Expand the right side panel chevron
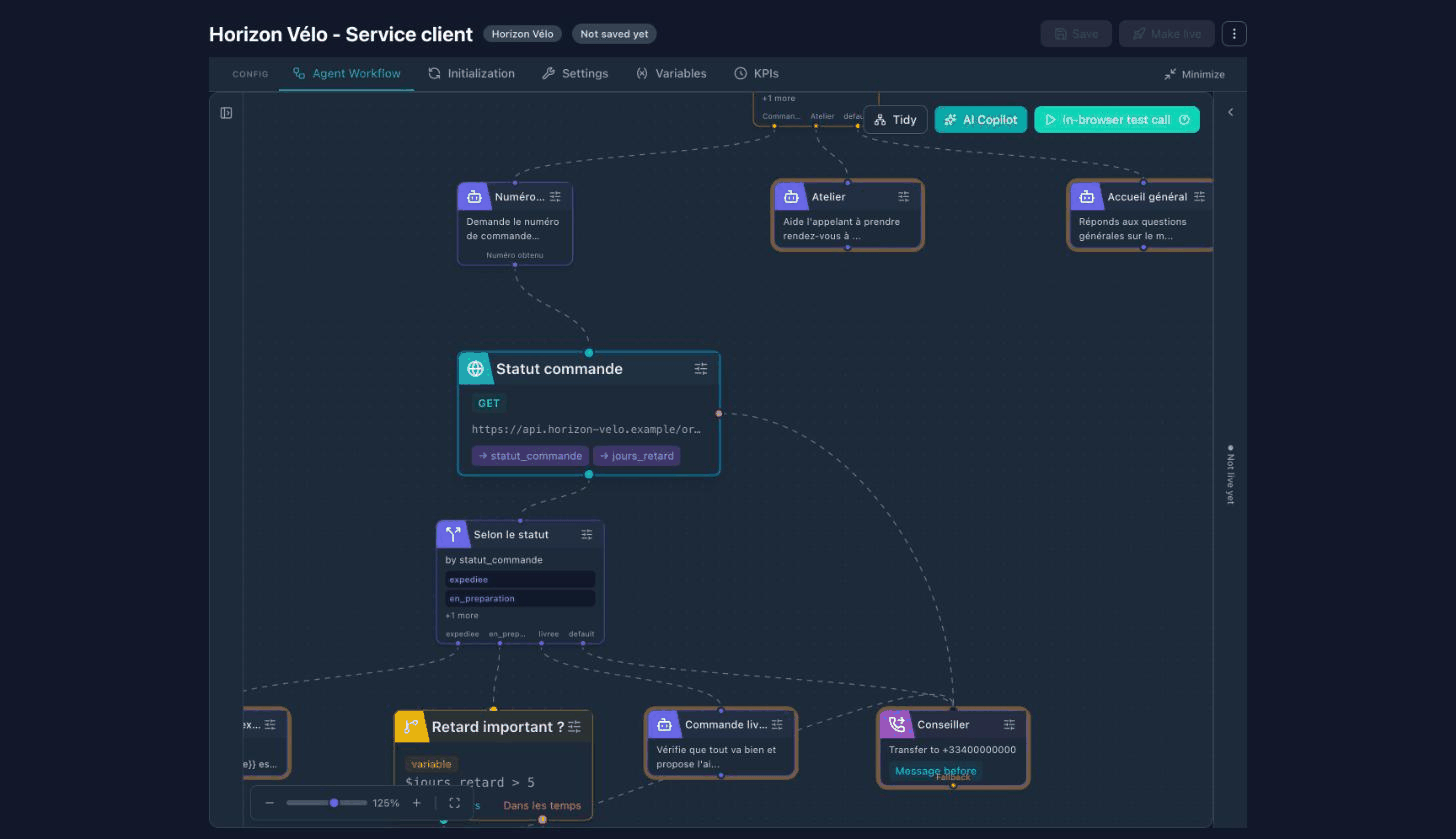Image resolution: width=1456 pixels, height=839 pixels. click(x=1230, y=112)
